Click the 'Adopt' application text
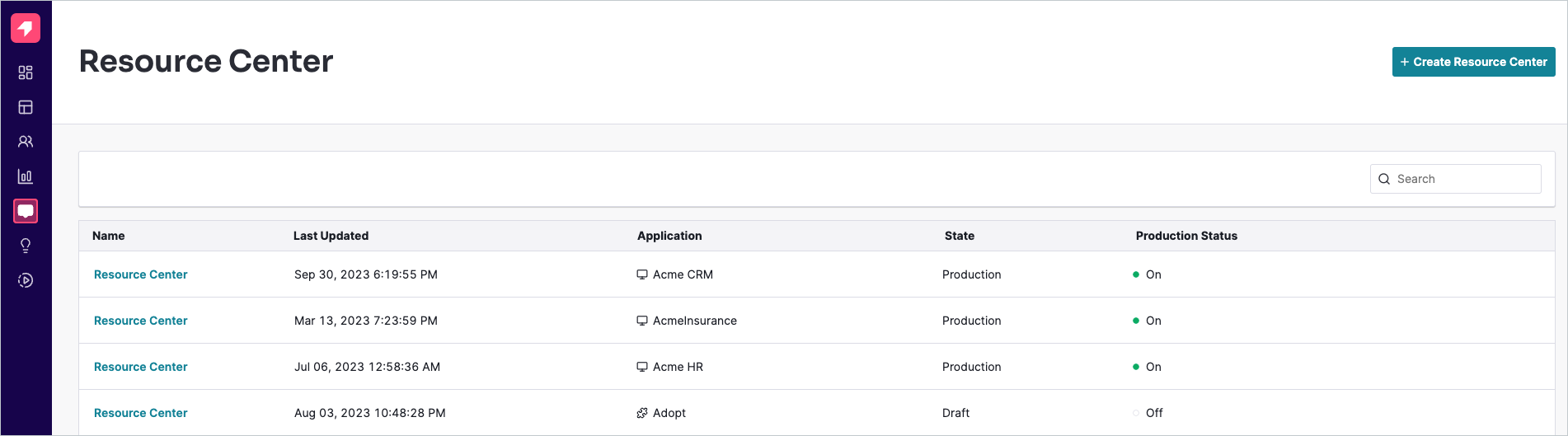 click(x=669, y=413)
